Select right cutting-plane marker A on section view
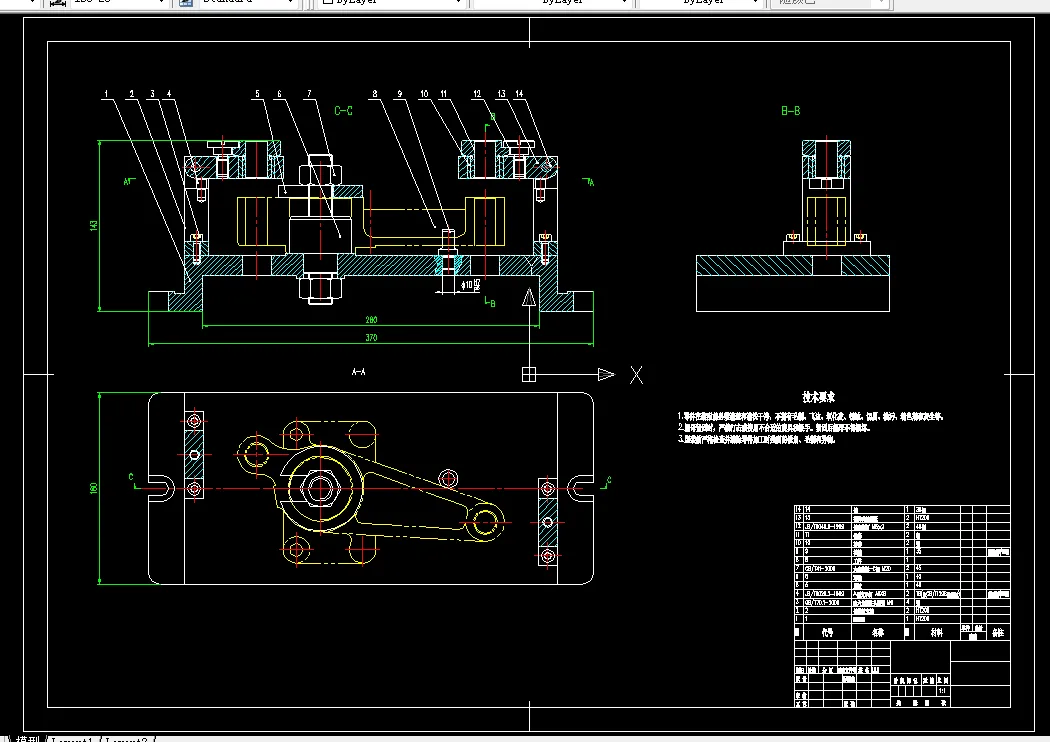The width and height of the screenshot is (1050, 742). (x=589, y=181)
